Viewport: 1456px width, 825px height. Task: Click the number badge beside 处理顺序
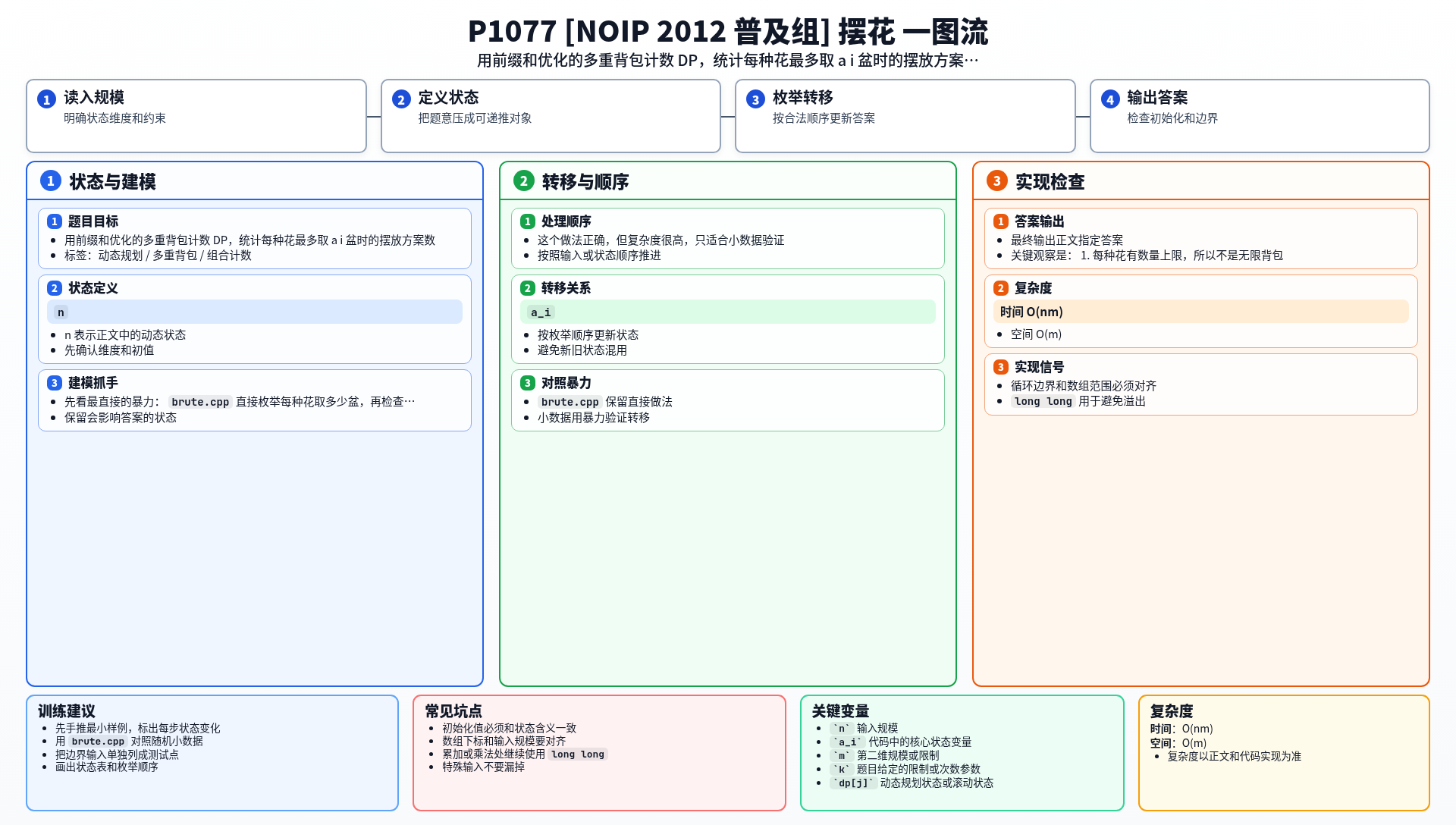point(528,221)
